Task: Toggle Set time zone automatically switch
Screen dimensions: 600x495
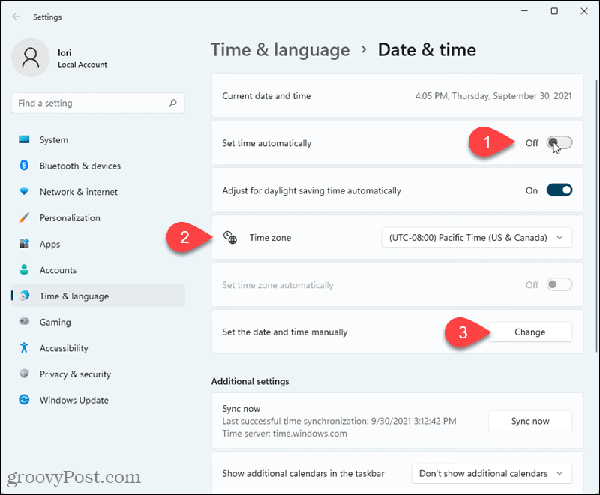Action: coord(559,284)
